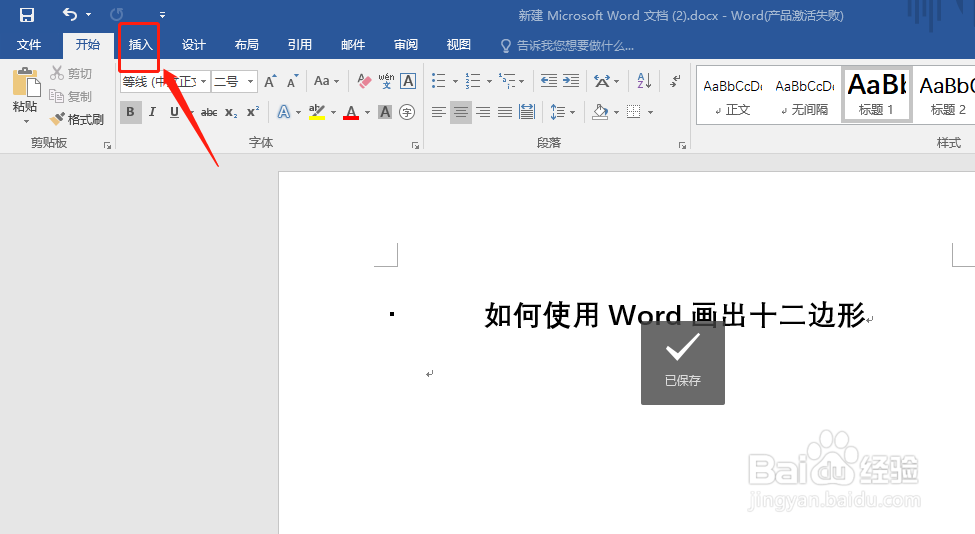Open the 审阅 tab

(x=405, y=45)
